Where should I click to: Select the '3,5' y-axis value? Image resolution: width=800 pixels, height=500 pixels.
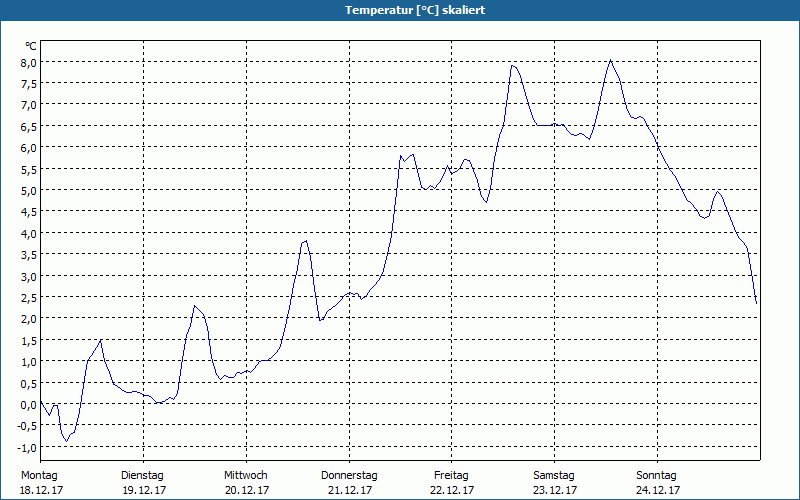tap(28, 255)
